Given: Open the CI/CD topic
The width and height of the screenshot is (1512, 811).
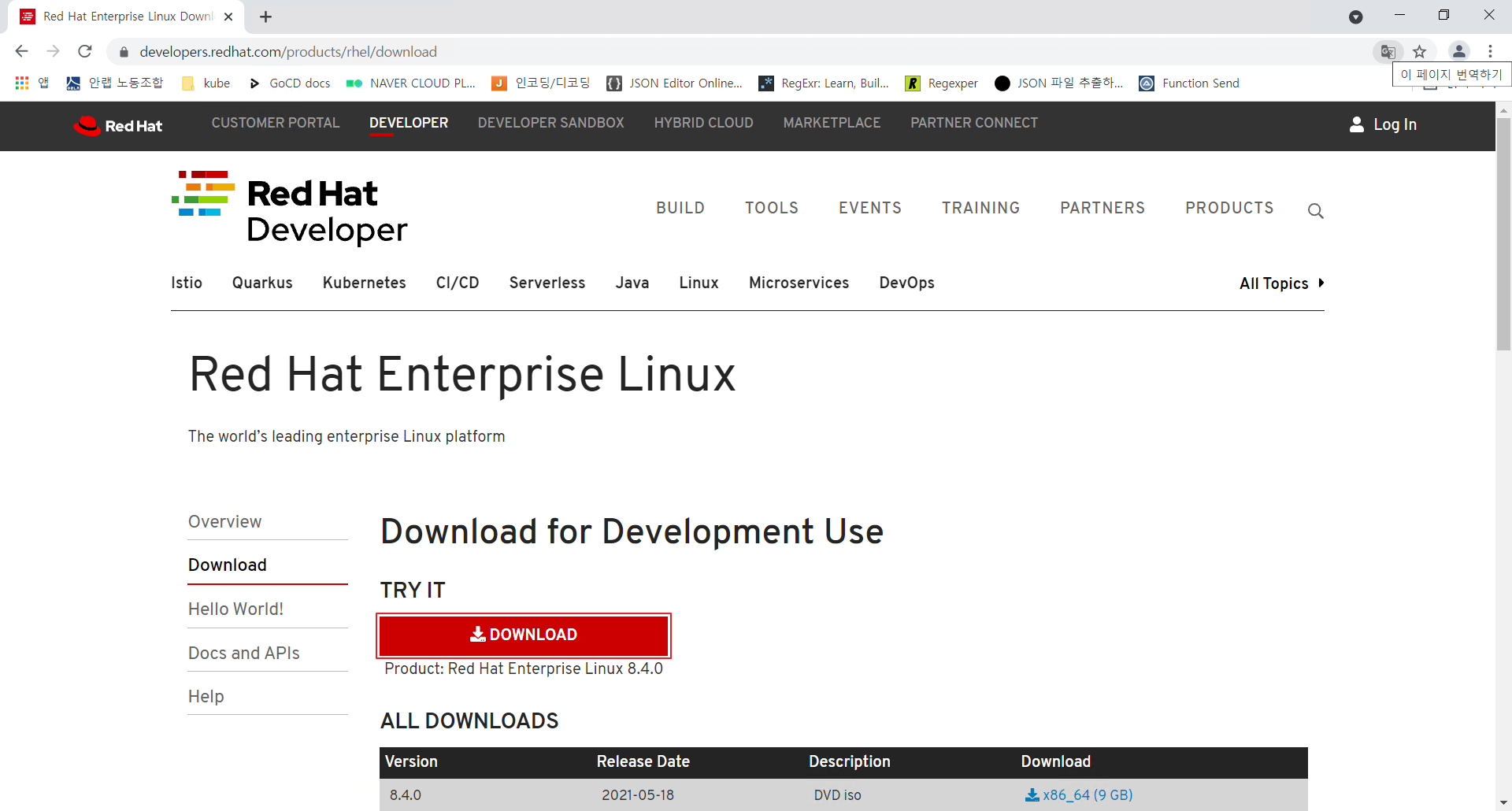Looking at the screenshot, I should click(x=458, y=283).
